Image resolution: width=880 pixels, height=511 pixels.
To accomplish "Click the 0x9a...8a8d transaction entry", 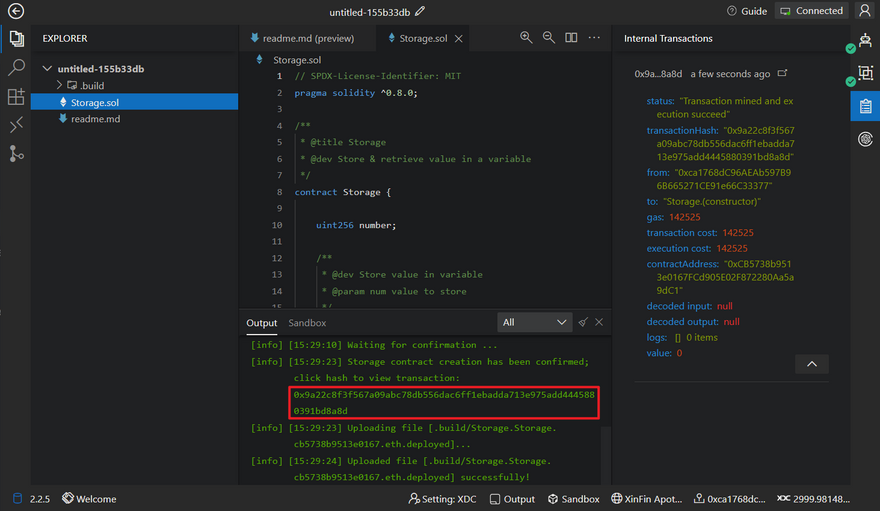I will tap(658, 73).
